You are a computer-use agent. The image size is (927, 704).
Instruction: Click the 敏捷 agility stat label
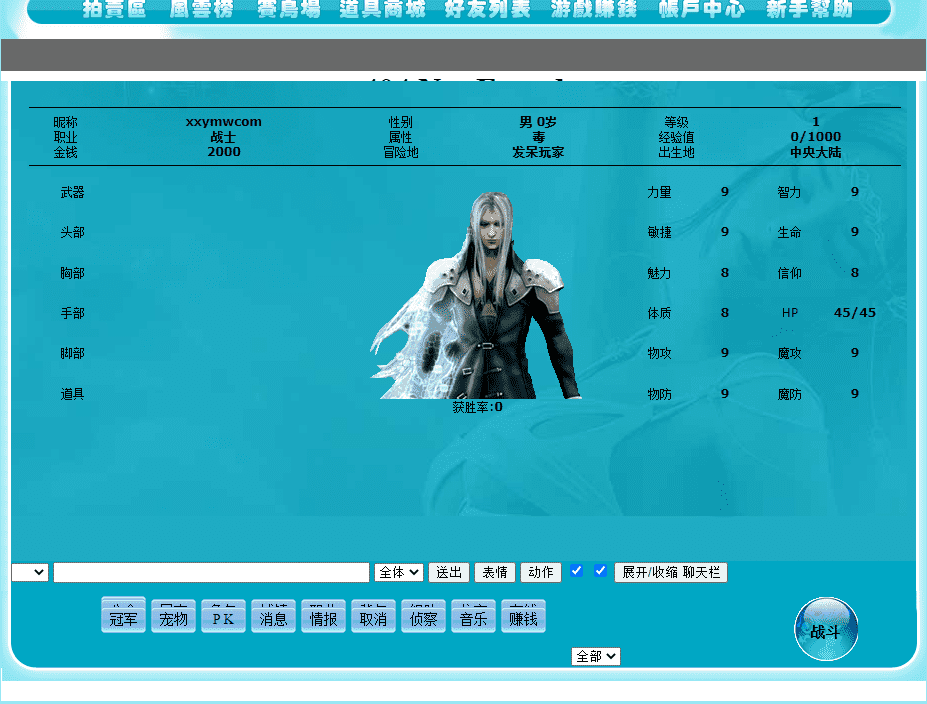[x=659, y=232]
